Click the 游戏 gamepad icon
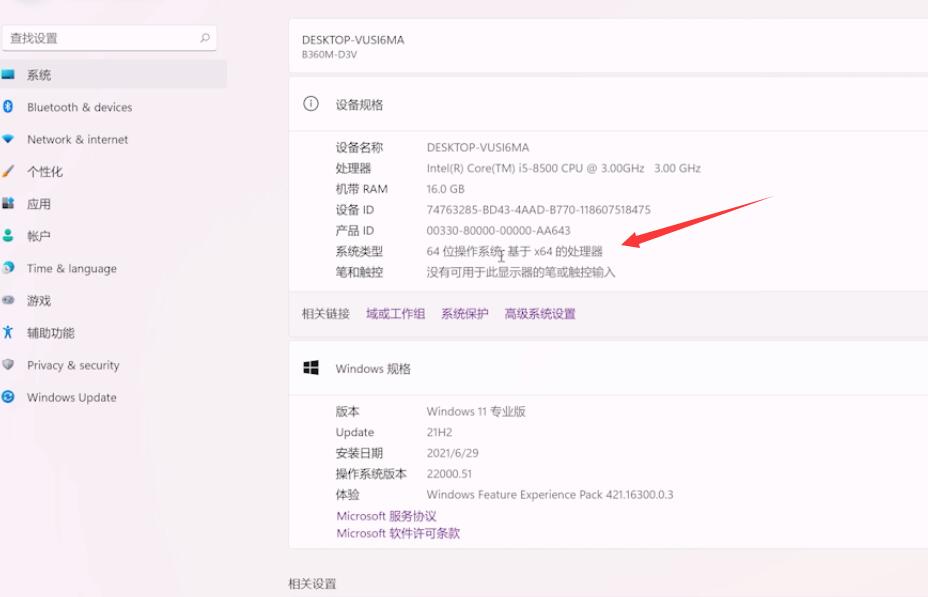The width and height of the screenshot is (928, 597). point(8,300)
